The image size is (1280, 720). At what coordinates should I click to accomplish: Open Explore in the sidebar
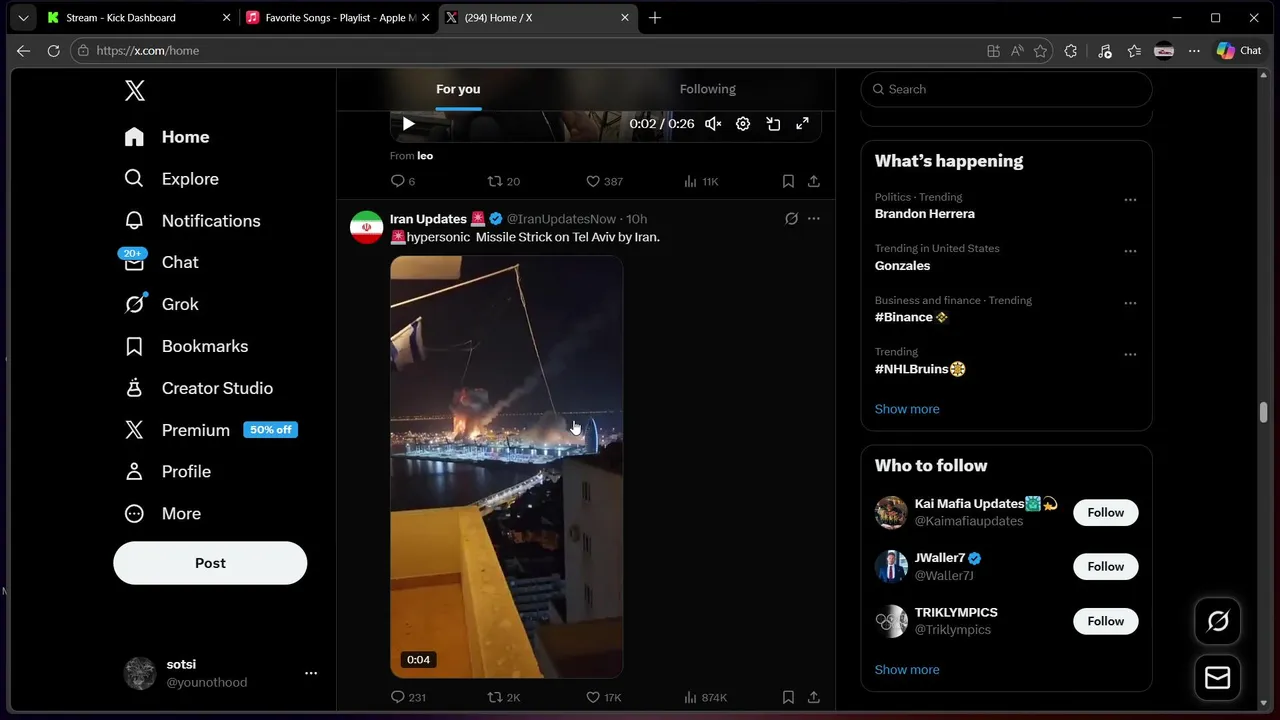tap(171, 179)
